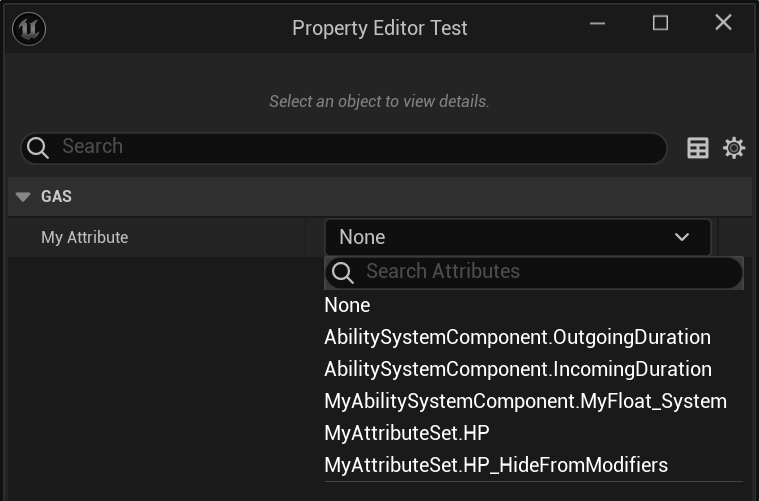759x501 pixels.
Task: Click the Property Editor Test title bar
Action: [x=380, y=28]
